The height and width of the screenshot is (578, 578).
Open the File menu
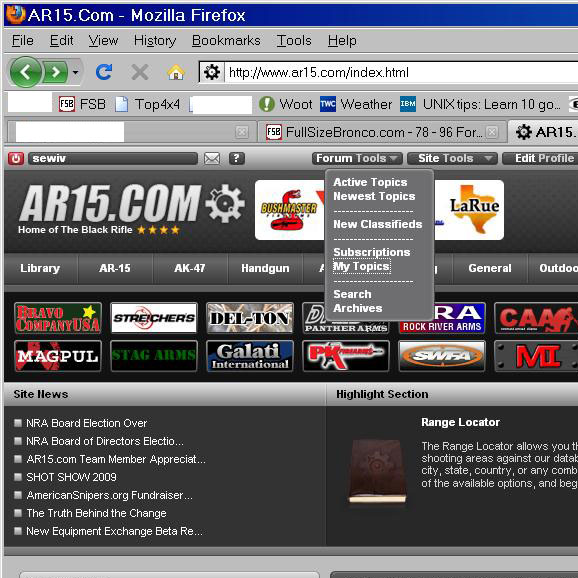[x=22, y=41]
